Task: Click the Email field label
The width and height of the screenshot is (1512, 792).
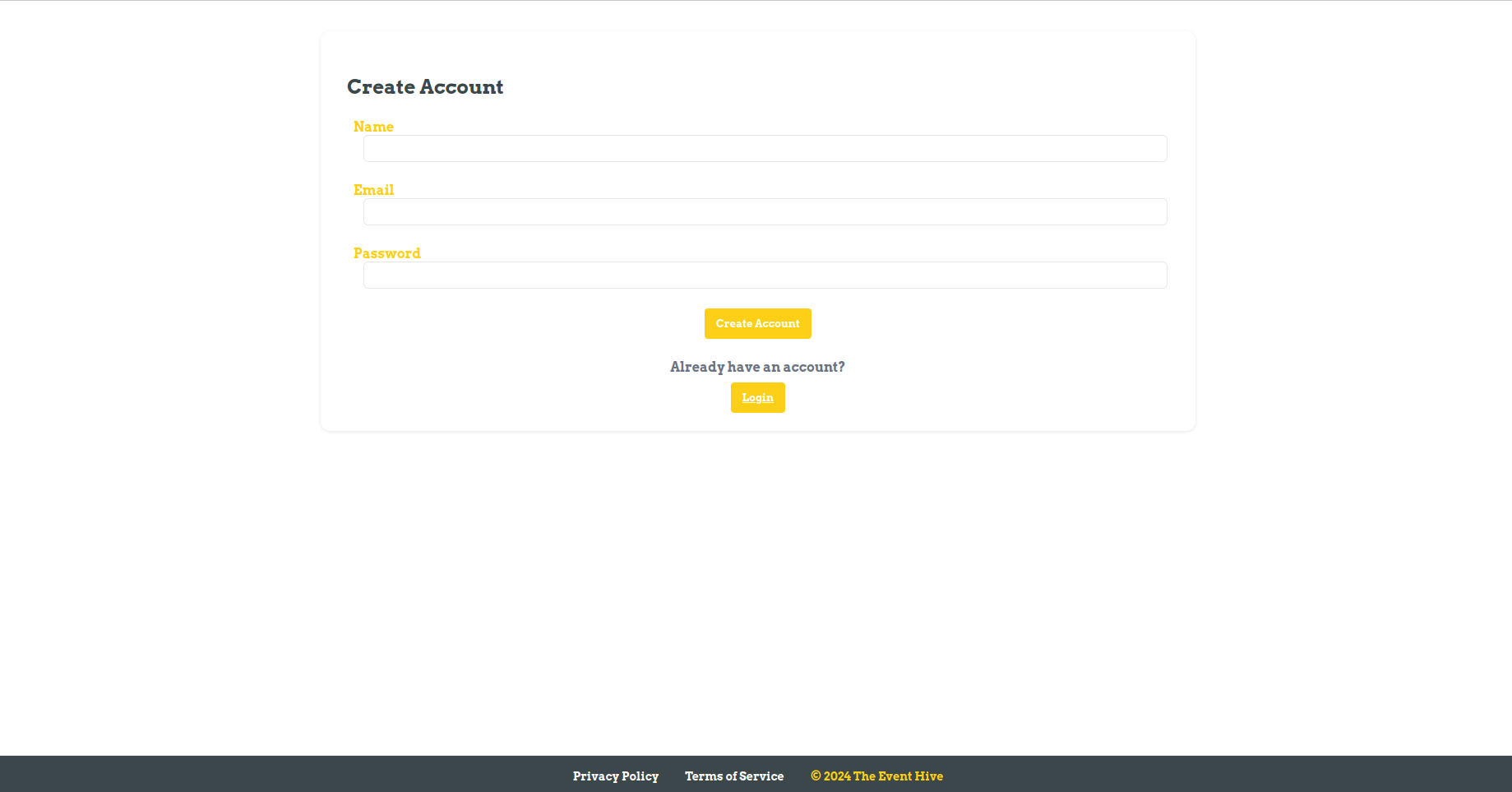Action: pos(373,190)
